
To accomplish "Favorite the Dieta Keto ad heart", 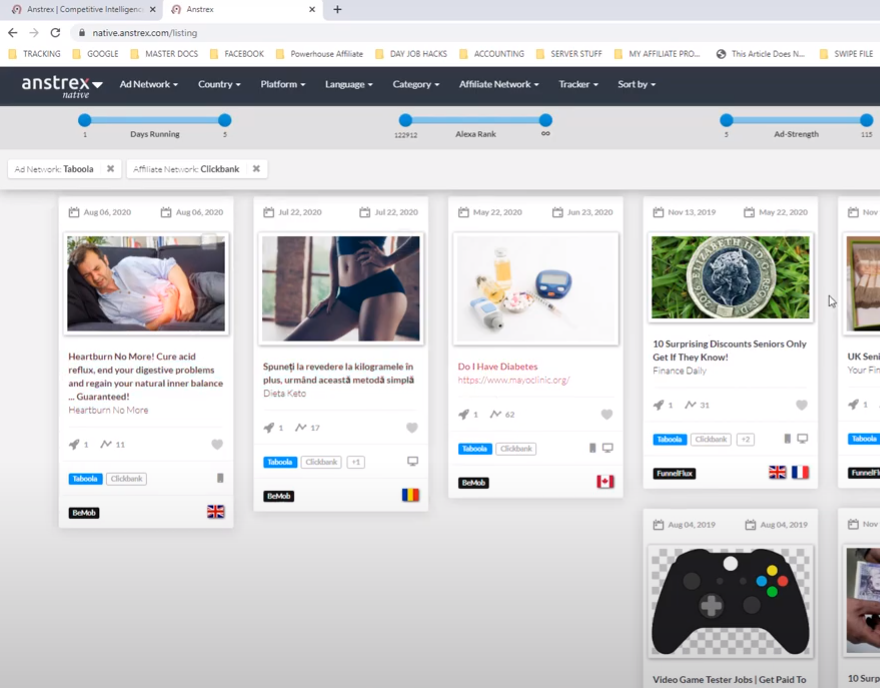I will 412,428.
